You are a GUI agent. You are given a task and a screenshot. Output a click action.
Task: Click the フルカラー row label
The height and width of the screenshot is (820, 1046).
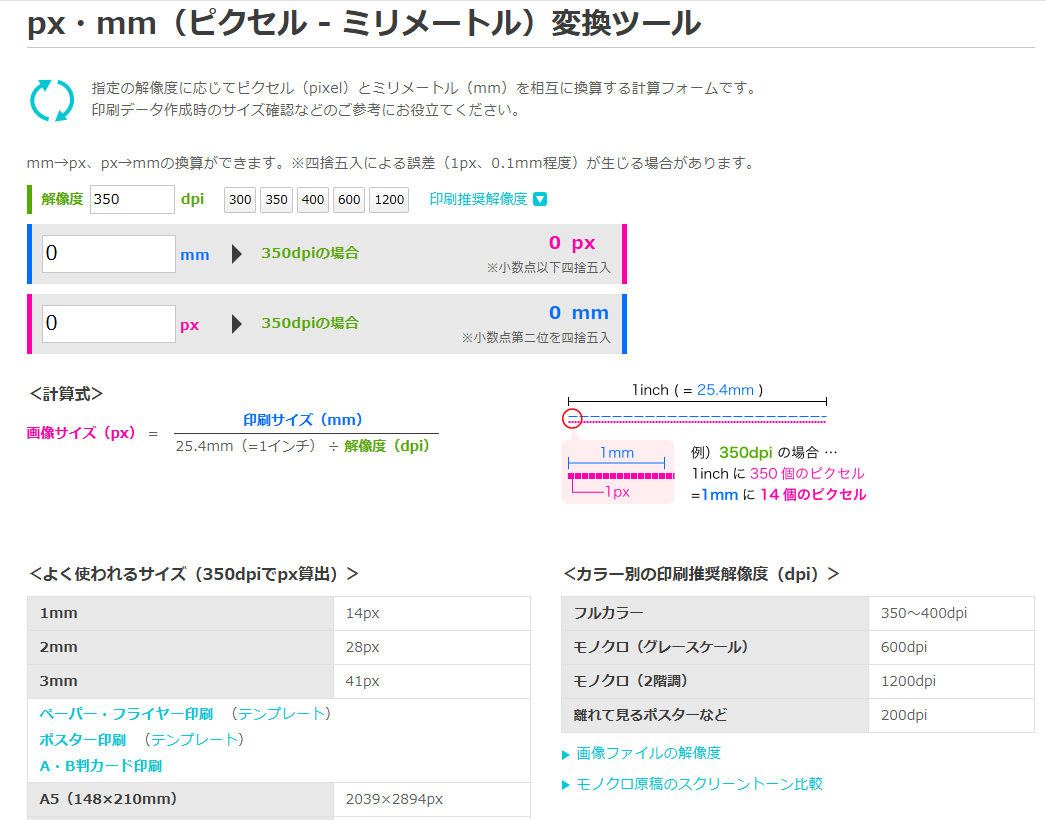point(715,613)
